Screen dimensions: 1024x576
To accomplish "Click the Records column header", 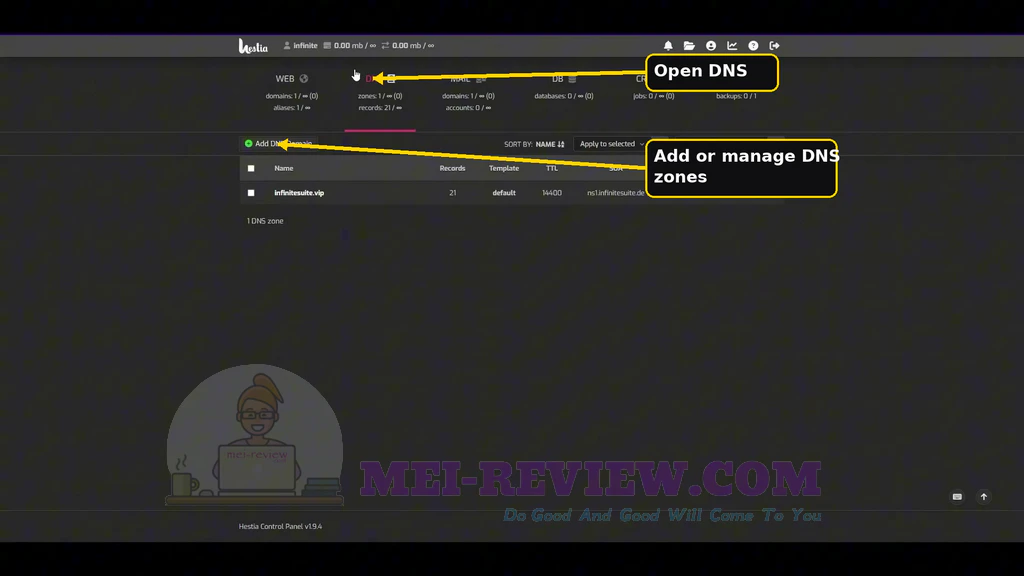I will (x=453, y=168).
